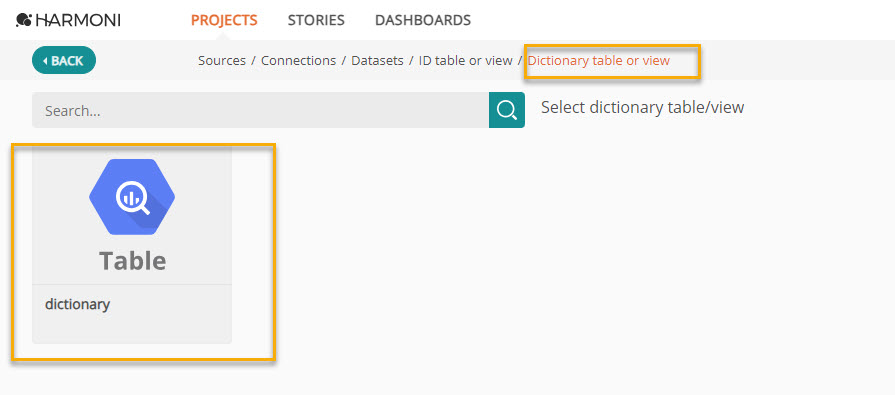Click the "Table" heading on the card
The width and height of the screenshot is (895, 395).
[133, 260]
